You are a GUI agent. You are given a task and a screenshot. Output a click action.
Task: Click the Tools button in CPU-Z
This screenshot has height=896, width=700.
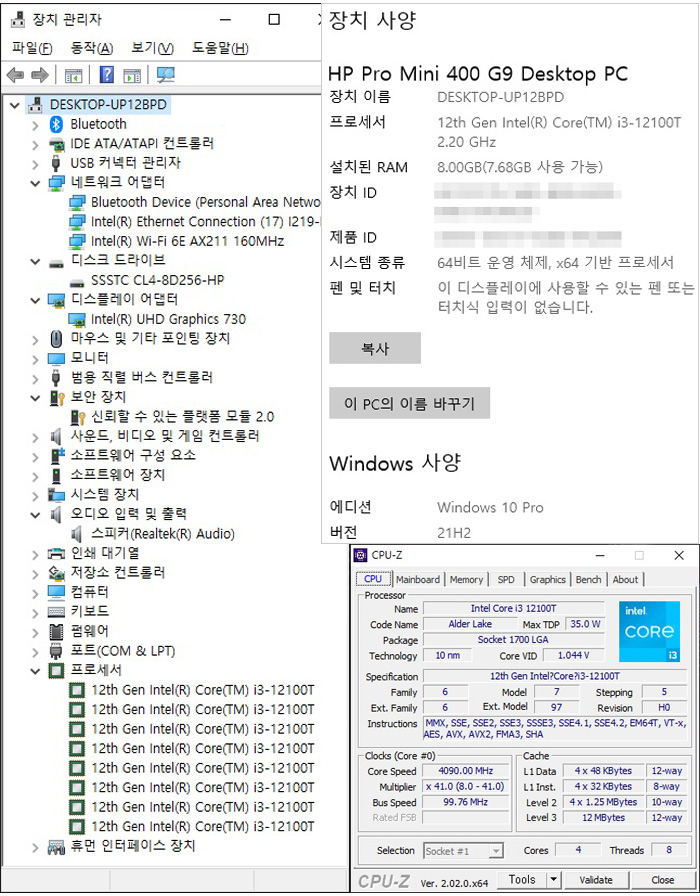[x=522, y=879]
